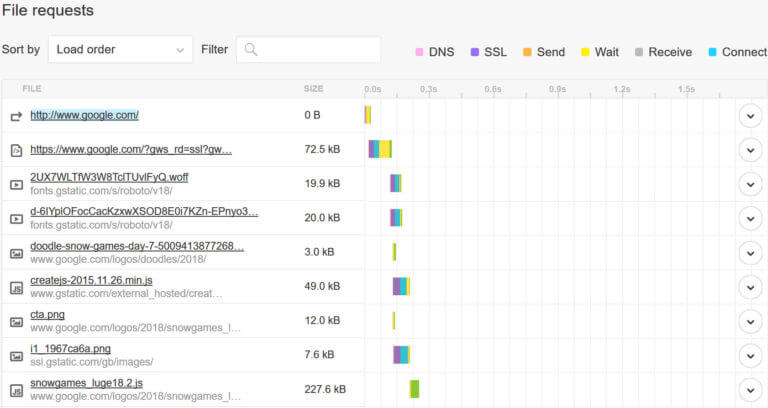768x408 pixels.
Task: Focus the Filter text input field
Action: coord(309,49)
